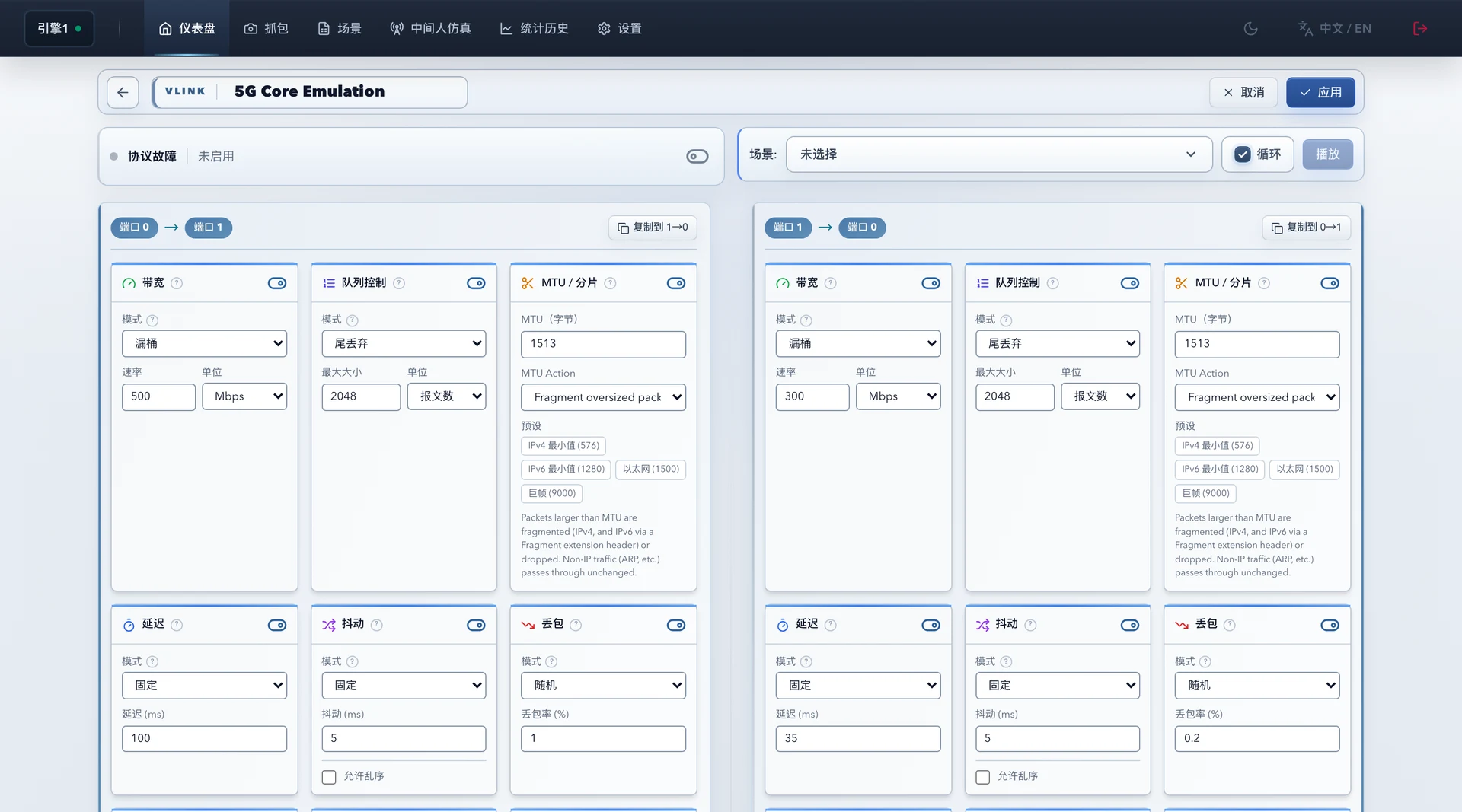Click the 5G Core Emulation name field
The width and height of the screenshot is (1462, 812).
tap(310, 92)
